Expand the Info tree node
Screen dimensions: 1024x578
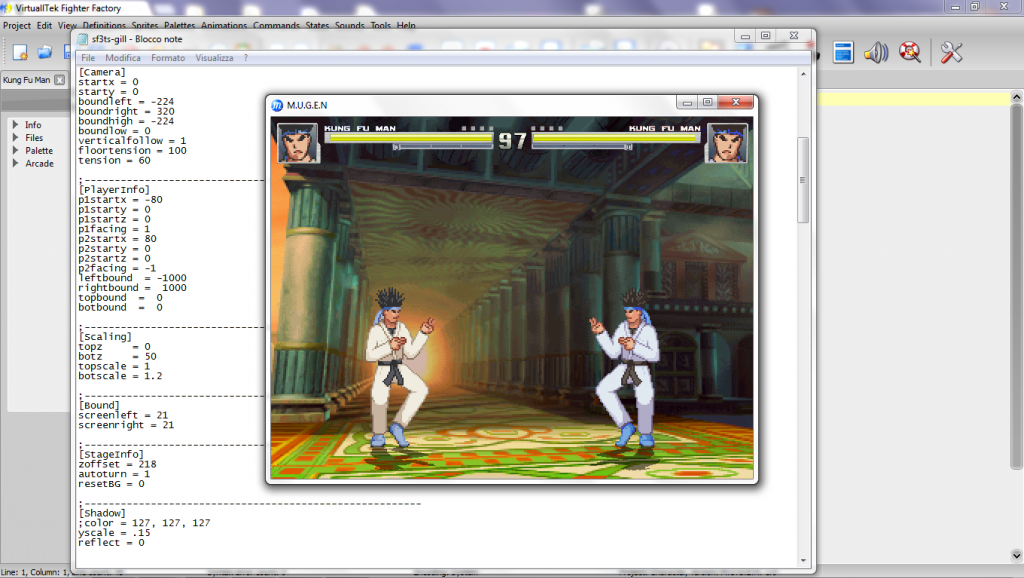pos(16,125)
